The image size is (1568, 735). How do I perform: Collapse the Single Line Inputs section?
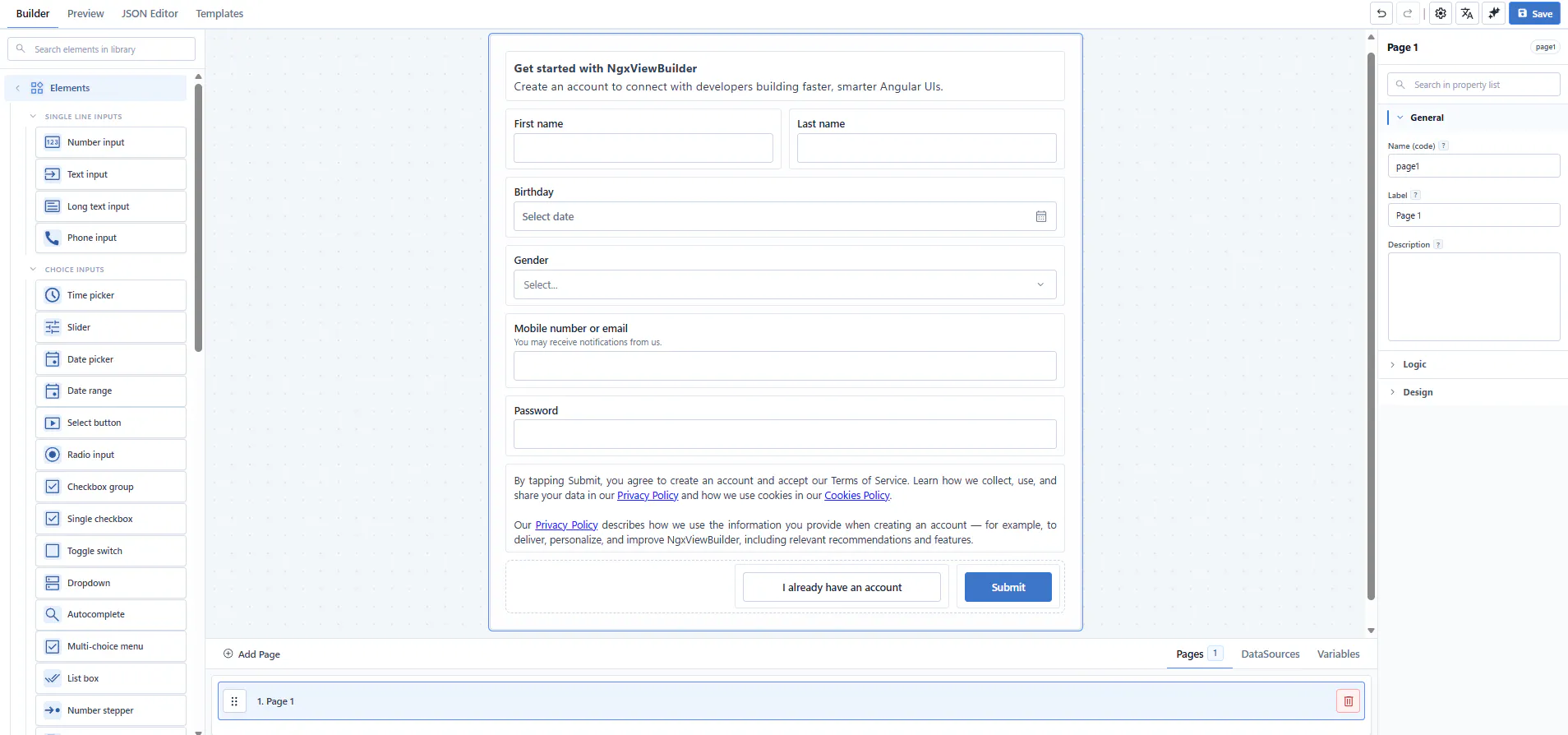tap(33, 116)
